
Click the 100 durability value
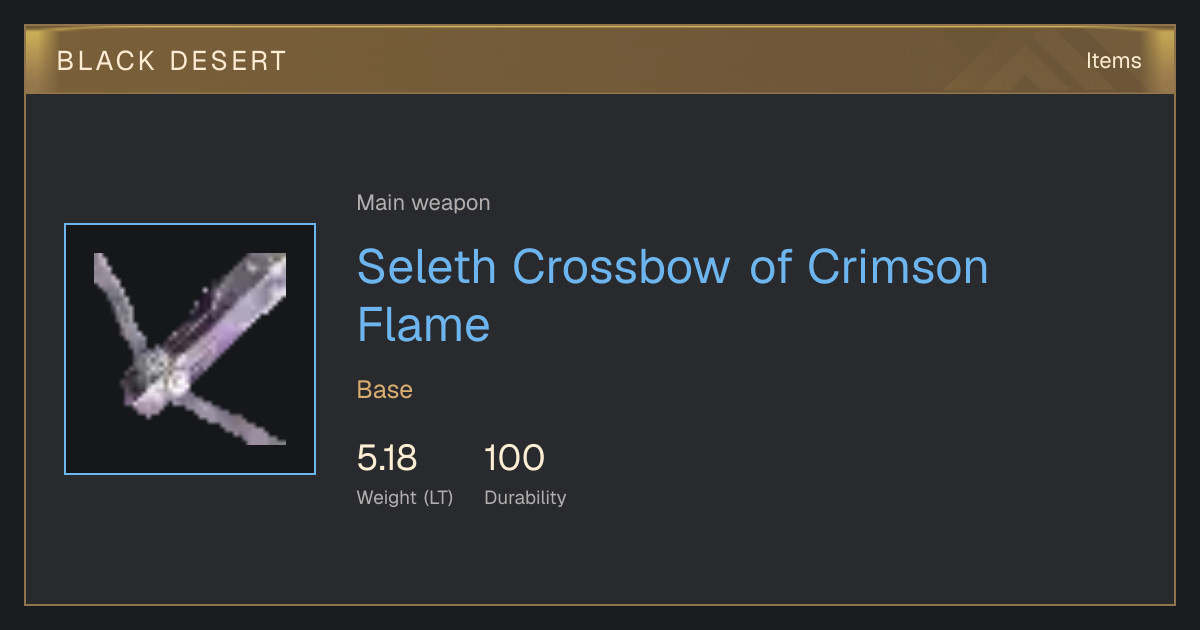tap(514, 458)
